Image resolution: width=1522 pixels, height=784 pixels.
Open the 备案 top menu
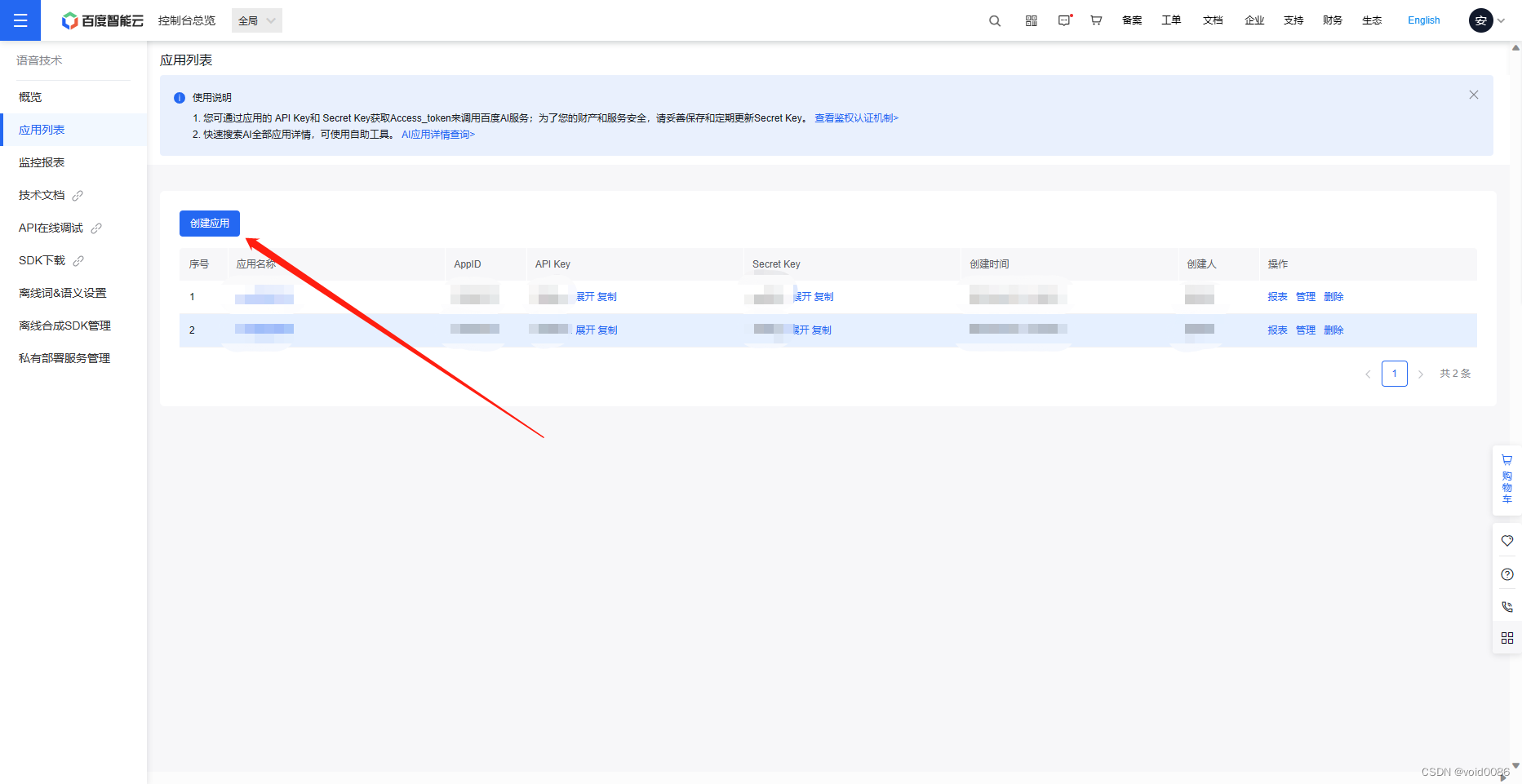(1132, 20)
